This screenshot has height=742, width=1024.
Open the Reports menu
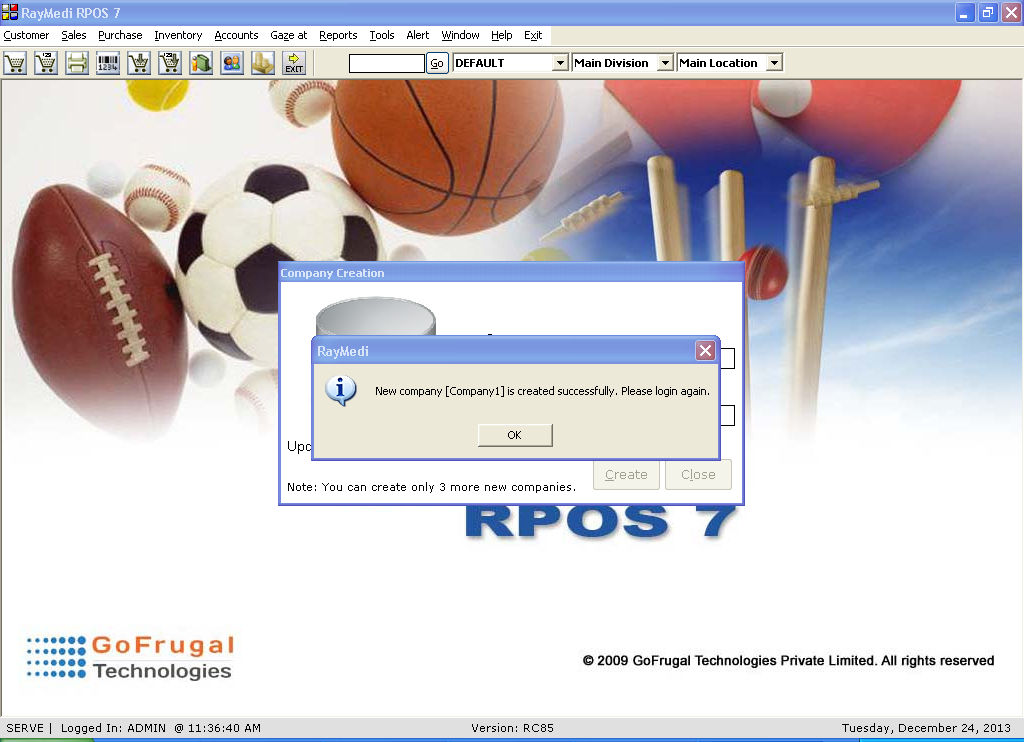tap(338, 35)
